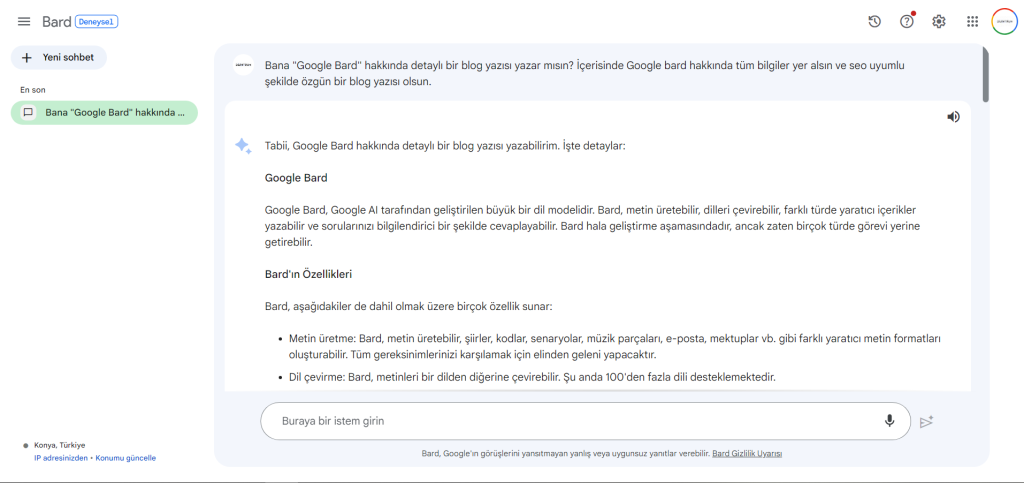
Task: Click user avatar beside the prompt
Action: [244, 65]
